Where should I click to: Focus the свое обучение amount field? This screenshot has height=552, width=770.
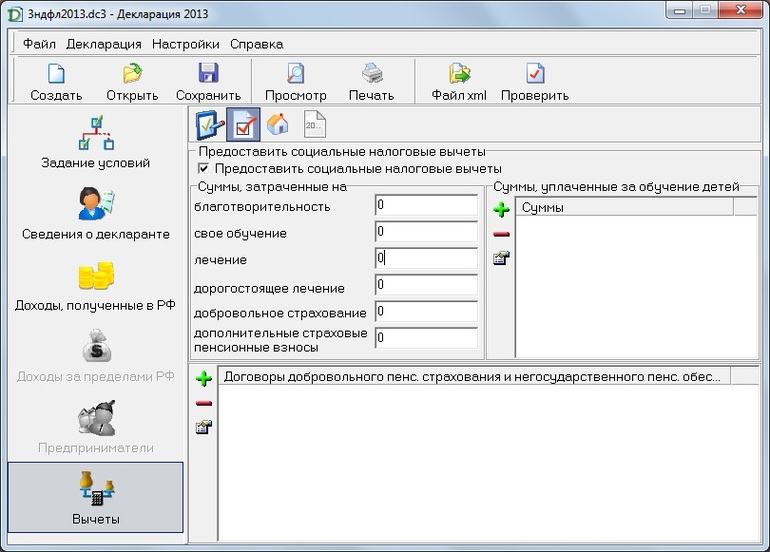[427, 232]
